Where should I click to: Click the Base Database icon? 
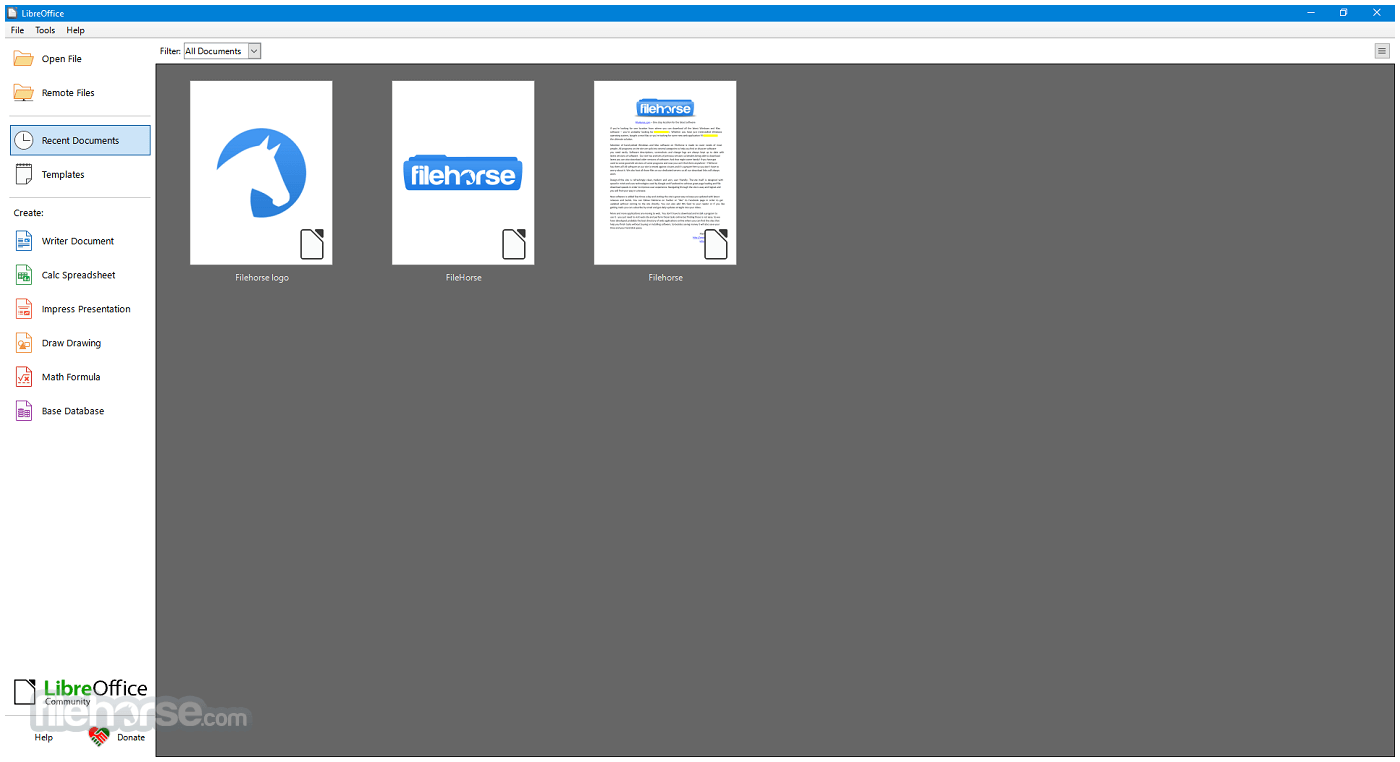tap(23, 411)
